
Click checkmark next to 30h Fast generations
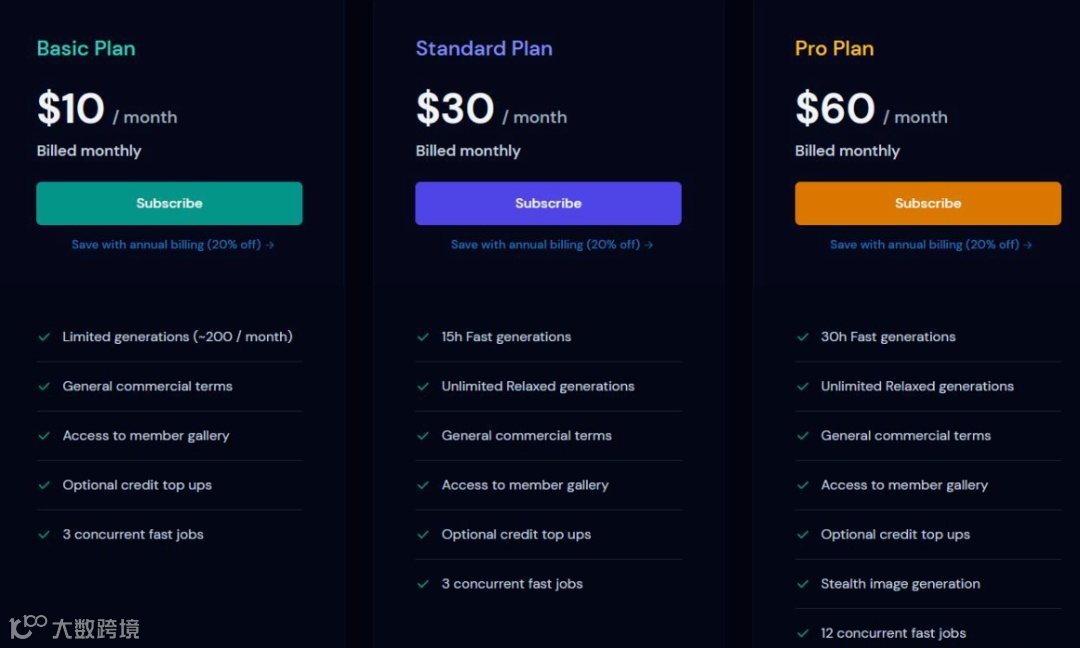802,337
